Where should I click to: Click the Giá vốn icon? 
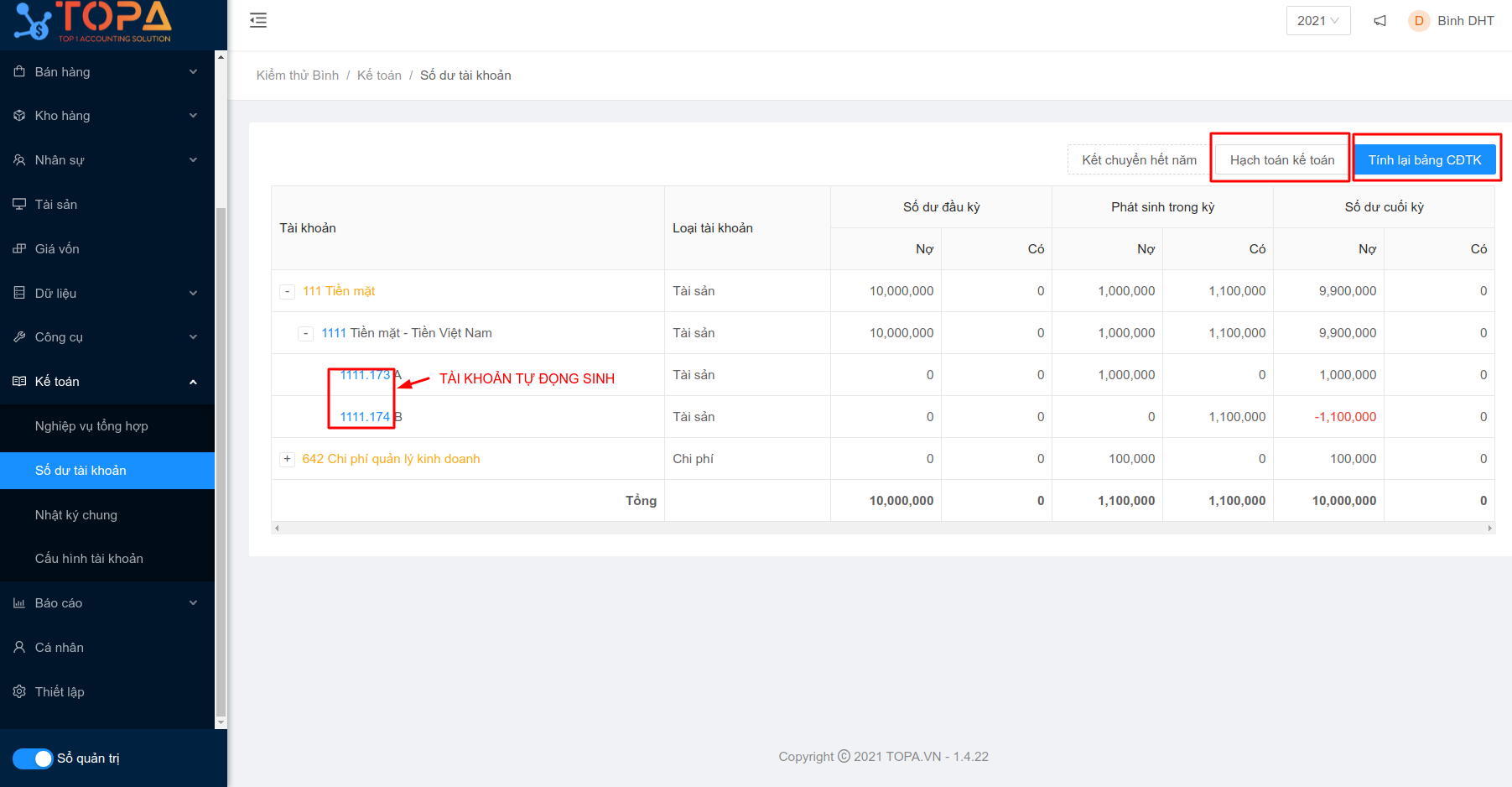click(19, 249)
